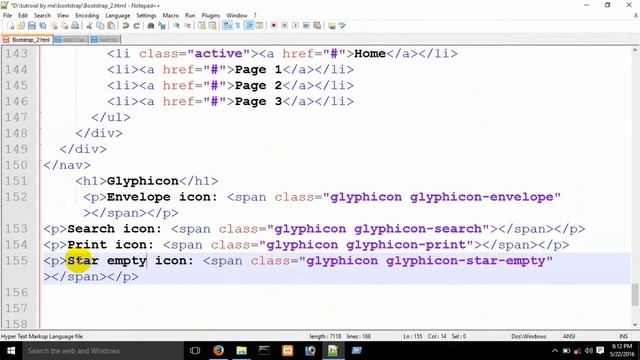
Task: Click the Save All toolbar icon
Action: point(42,26)
